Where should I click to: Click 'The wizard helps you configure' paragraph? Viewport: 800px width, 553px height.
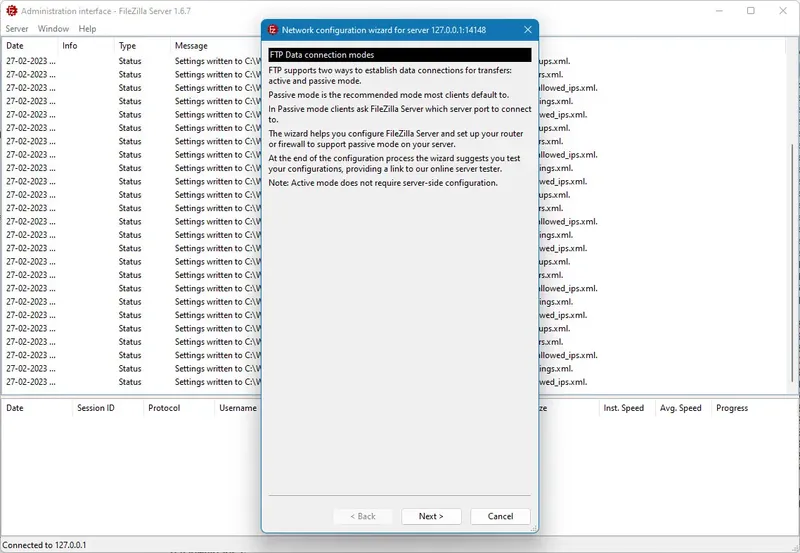pyautogui.click(x=396, y=139)
